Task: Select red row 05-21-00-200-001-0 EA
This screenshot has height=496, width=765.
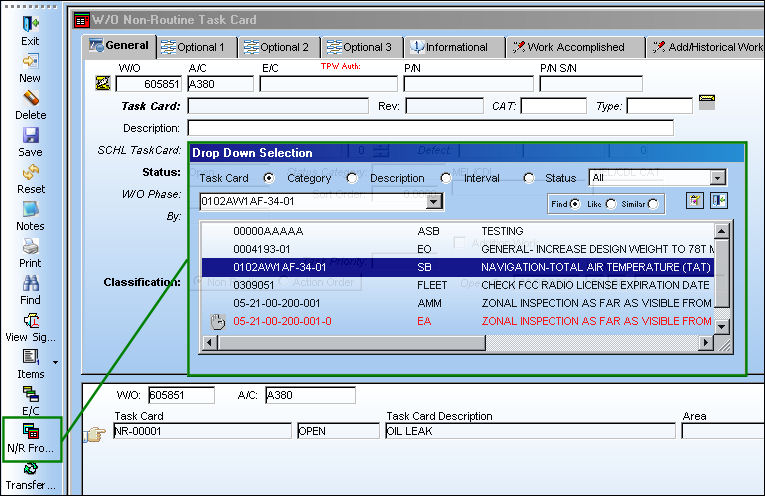Action: click(458, 321)
